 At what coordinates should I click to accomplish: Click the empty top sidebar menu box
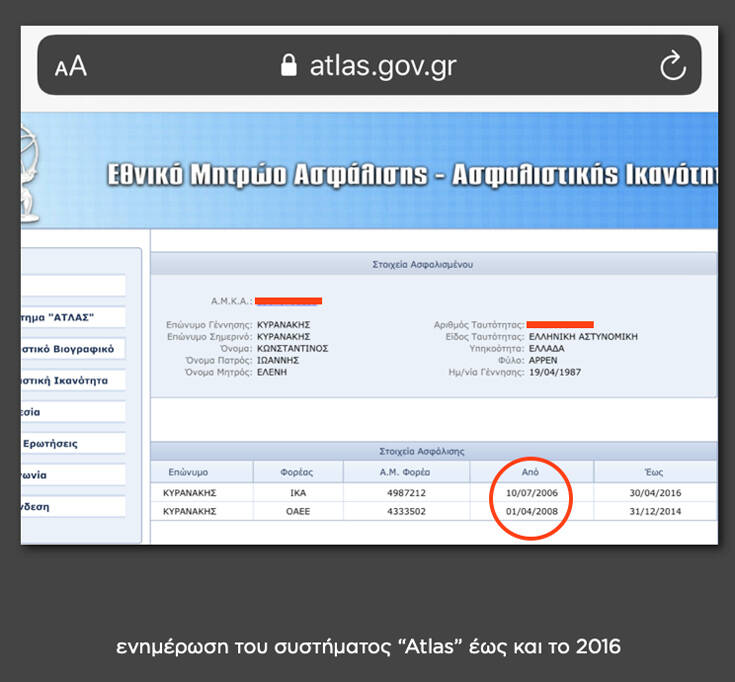(72, 286)
